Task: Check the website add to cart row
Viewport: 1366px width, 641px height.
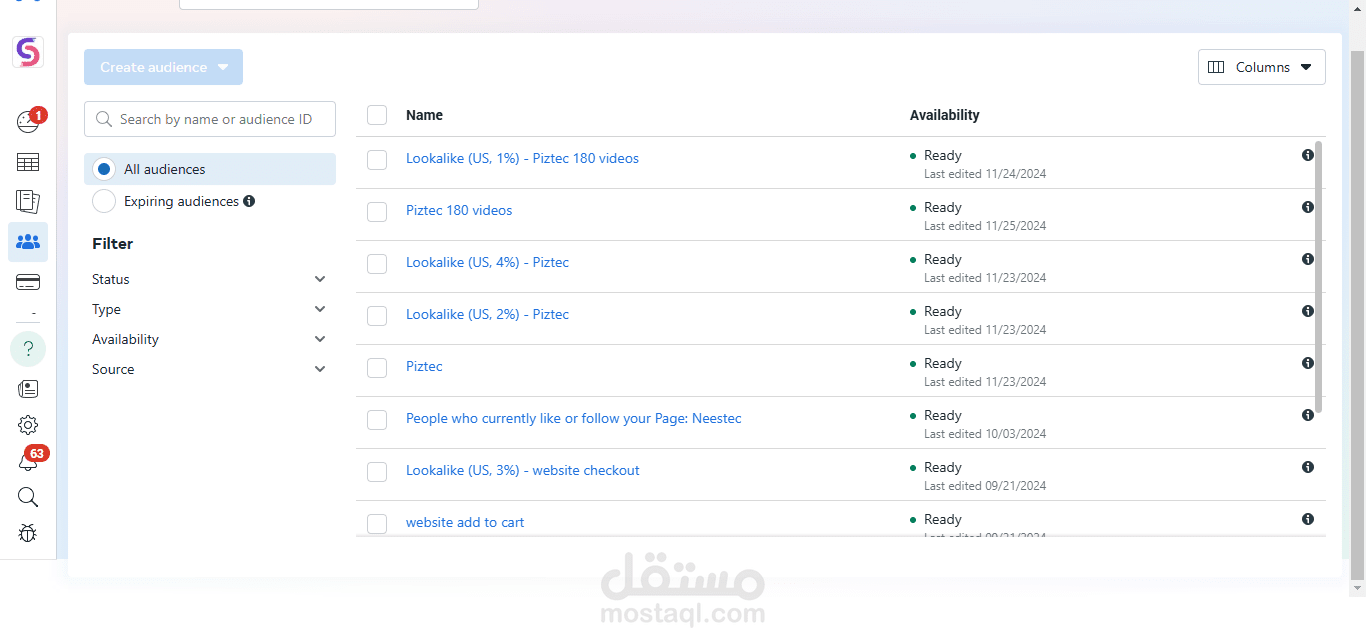Action: point(377,524)
